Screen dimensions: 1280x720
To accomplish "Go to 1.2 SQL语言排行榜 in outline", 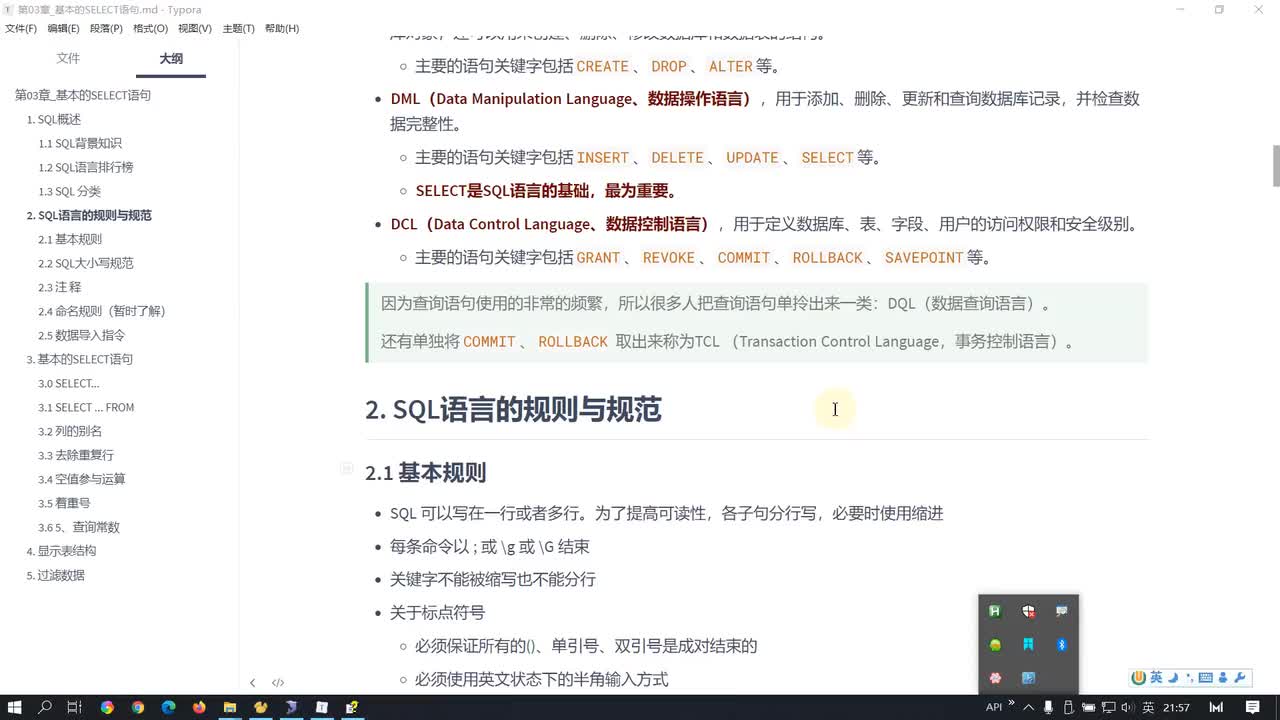I will [86, 167].
